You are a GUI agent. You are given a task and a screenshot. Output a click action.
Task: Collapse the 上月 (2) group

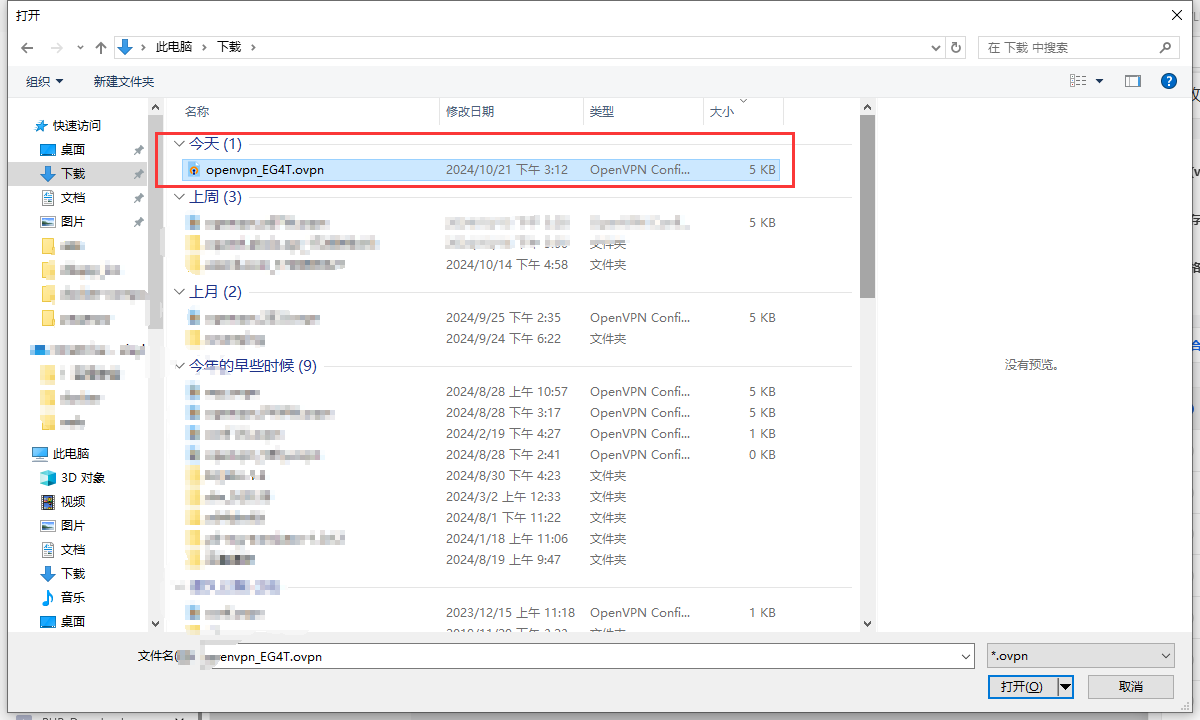179,292
